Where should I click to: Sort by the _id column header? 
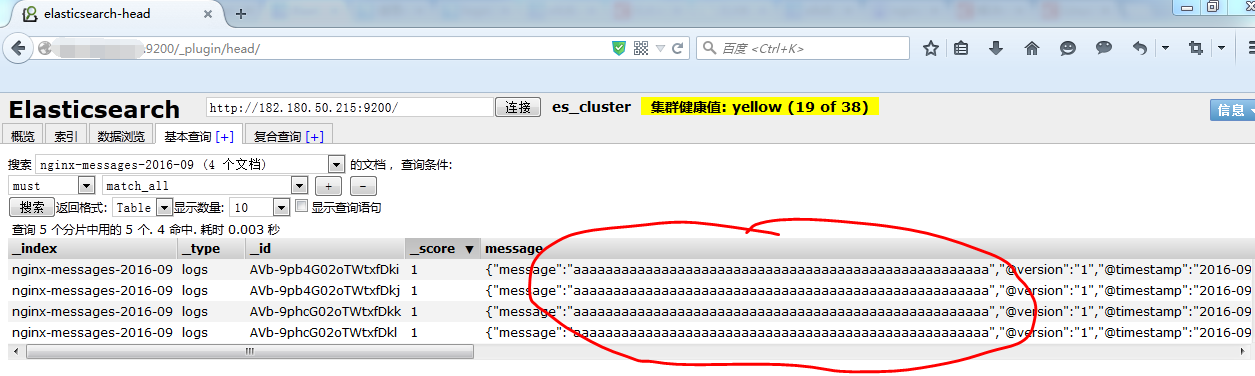(x=325, y=249)
